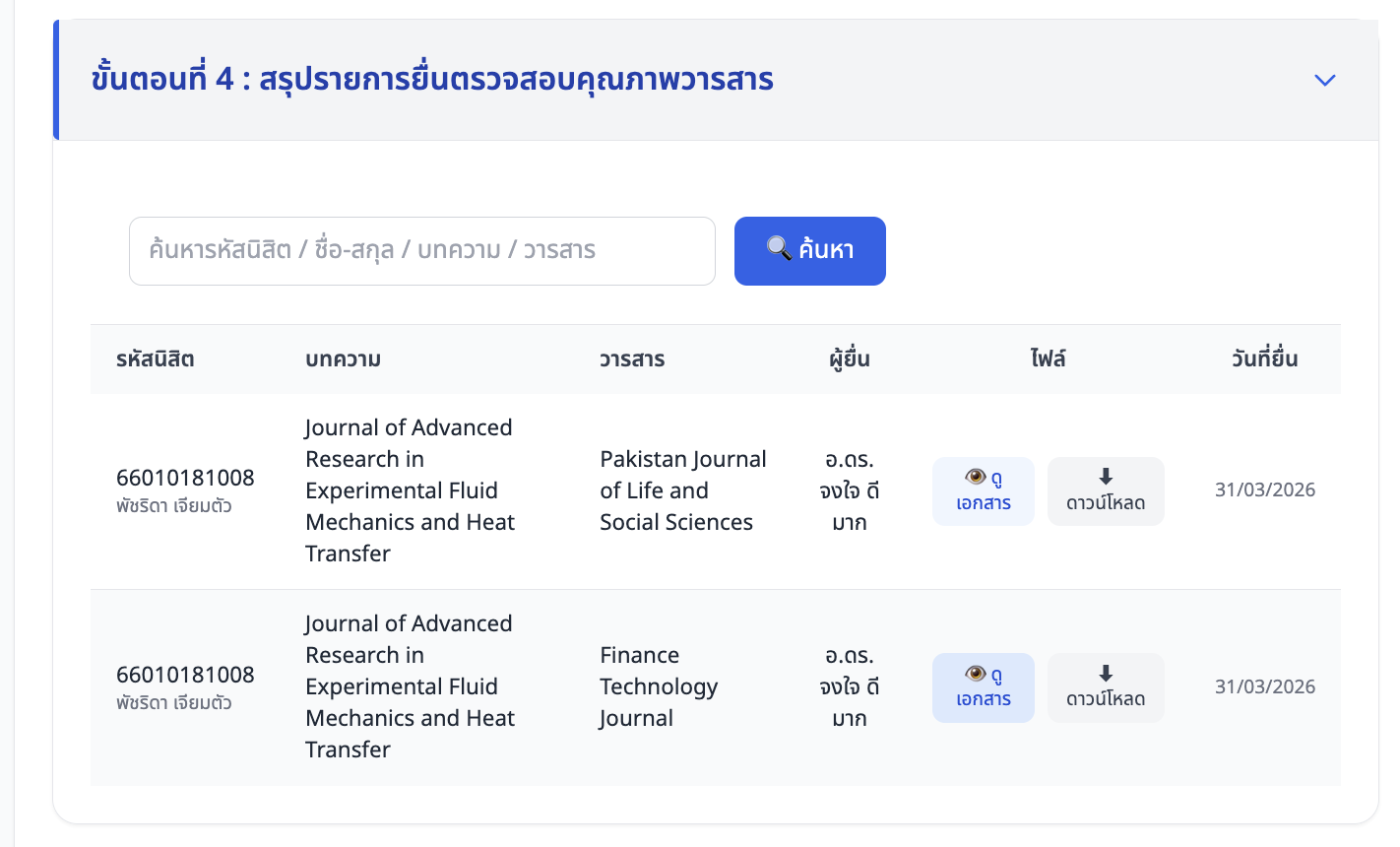Click the eye icon to view Pakistan Journal document
Image resolution: width=1400 pixels, height=847 pixels.
pos(976,475)
